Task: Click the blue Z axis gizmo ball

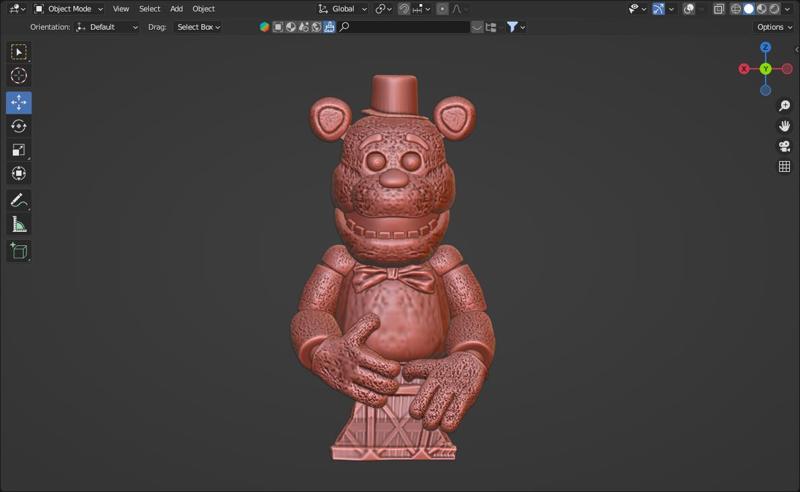Action: tap(765, 47)
